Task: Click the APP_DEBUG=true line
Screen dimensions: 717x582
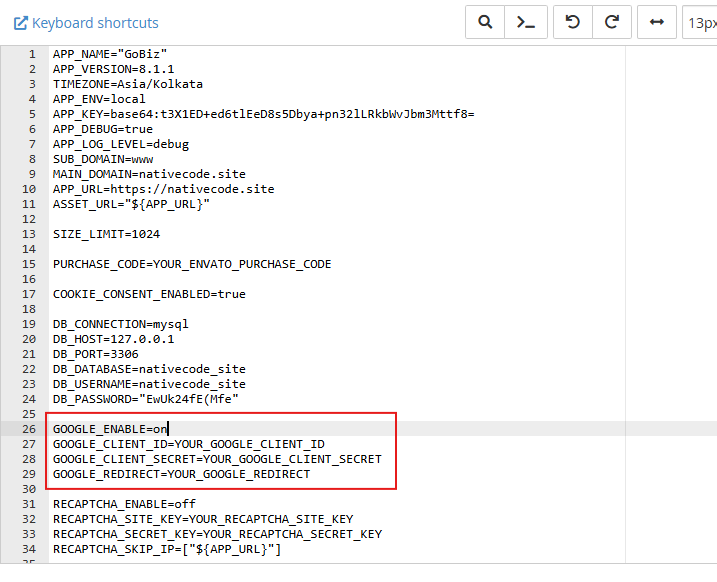Action: 102,129
